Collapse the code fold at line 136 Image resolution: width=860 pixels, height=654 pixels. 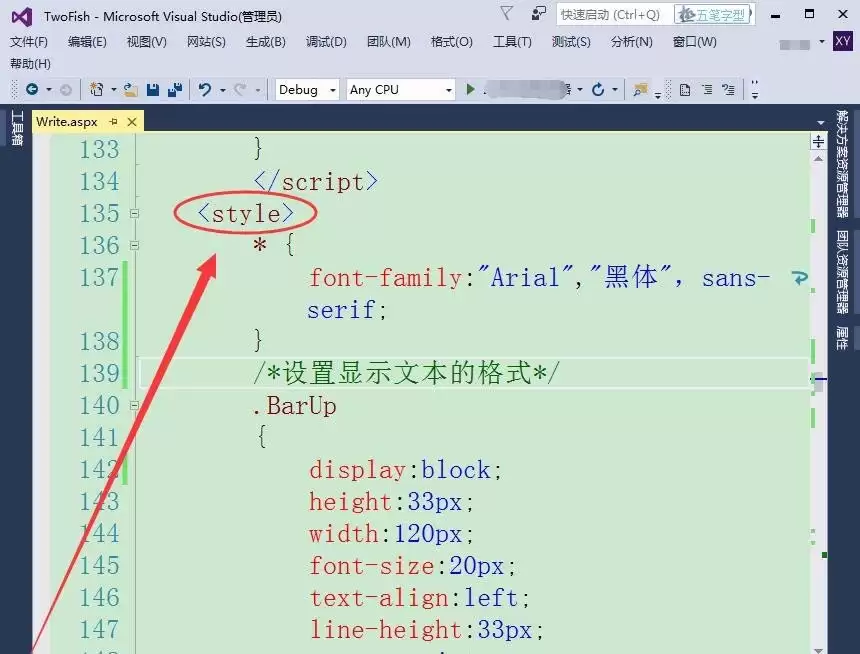tap(133, 245)
